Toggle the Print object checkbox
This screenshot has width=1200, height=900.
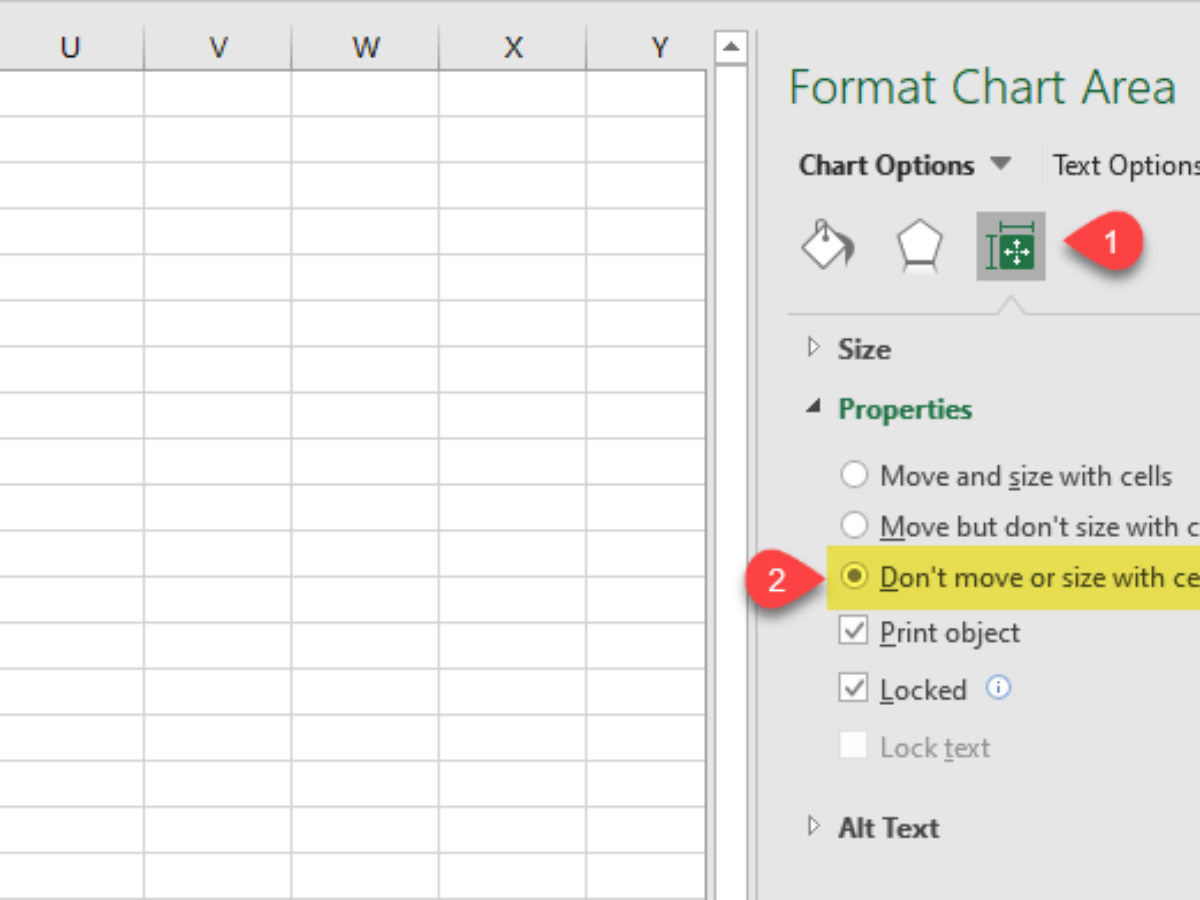tap(853, 631)
